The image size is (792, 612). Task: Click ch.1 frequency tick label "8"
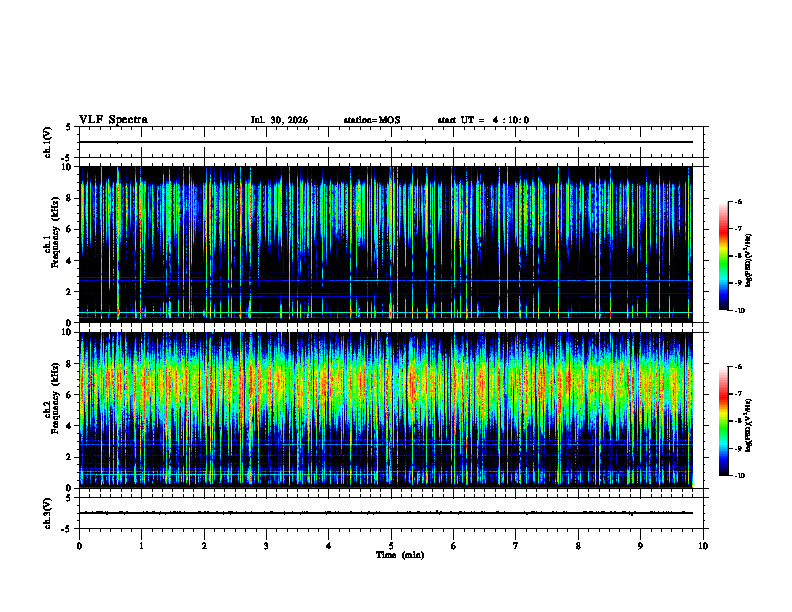point(70,198)
